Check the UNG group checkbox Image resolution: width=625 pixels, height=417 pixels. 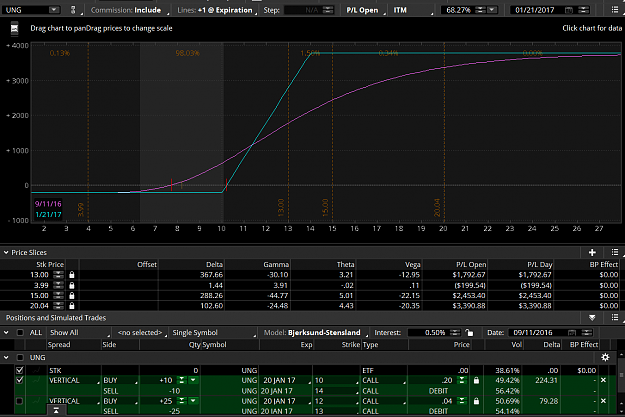tap(20, 358)
